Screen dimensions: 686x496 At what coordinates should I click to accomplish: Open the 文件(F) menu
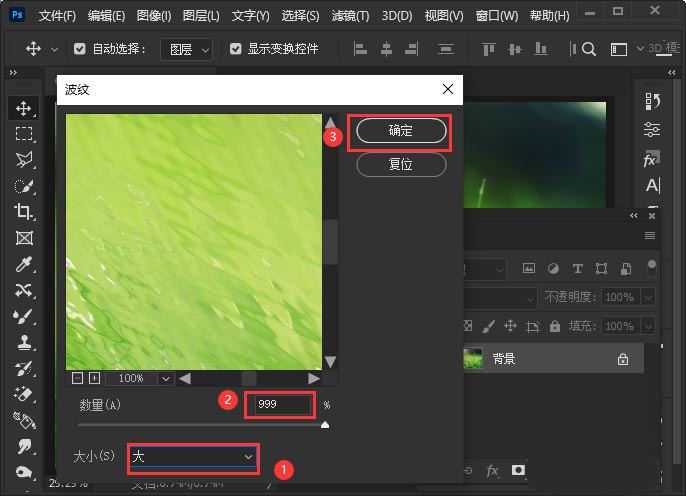click(x=57, y=16)
